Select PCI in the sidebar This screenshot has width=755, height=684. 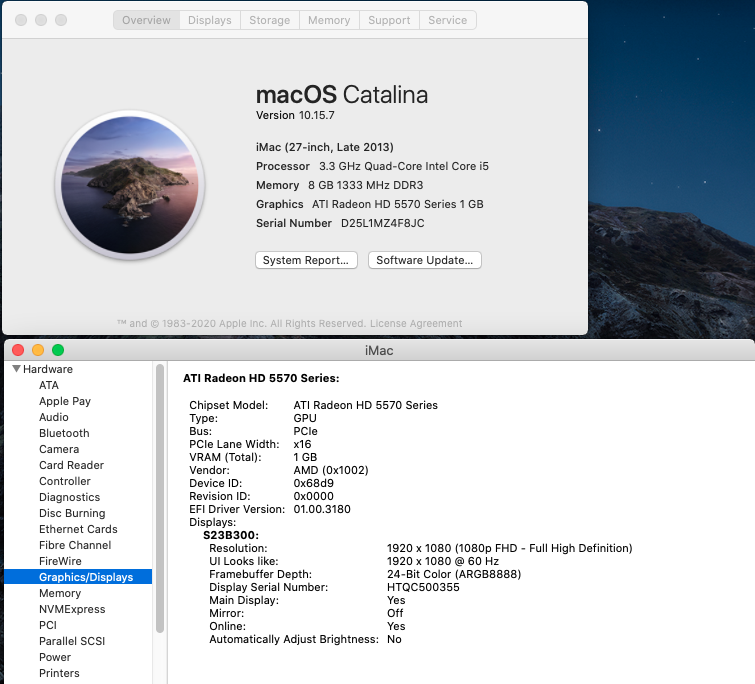coord(48,625)
